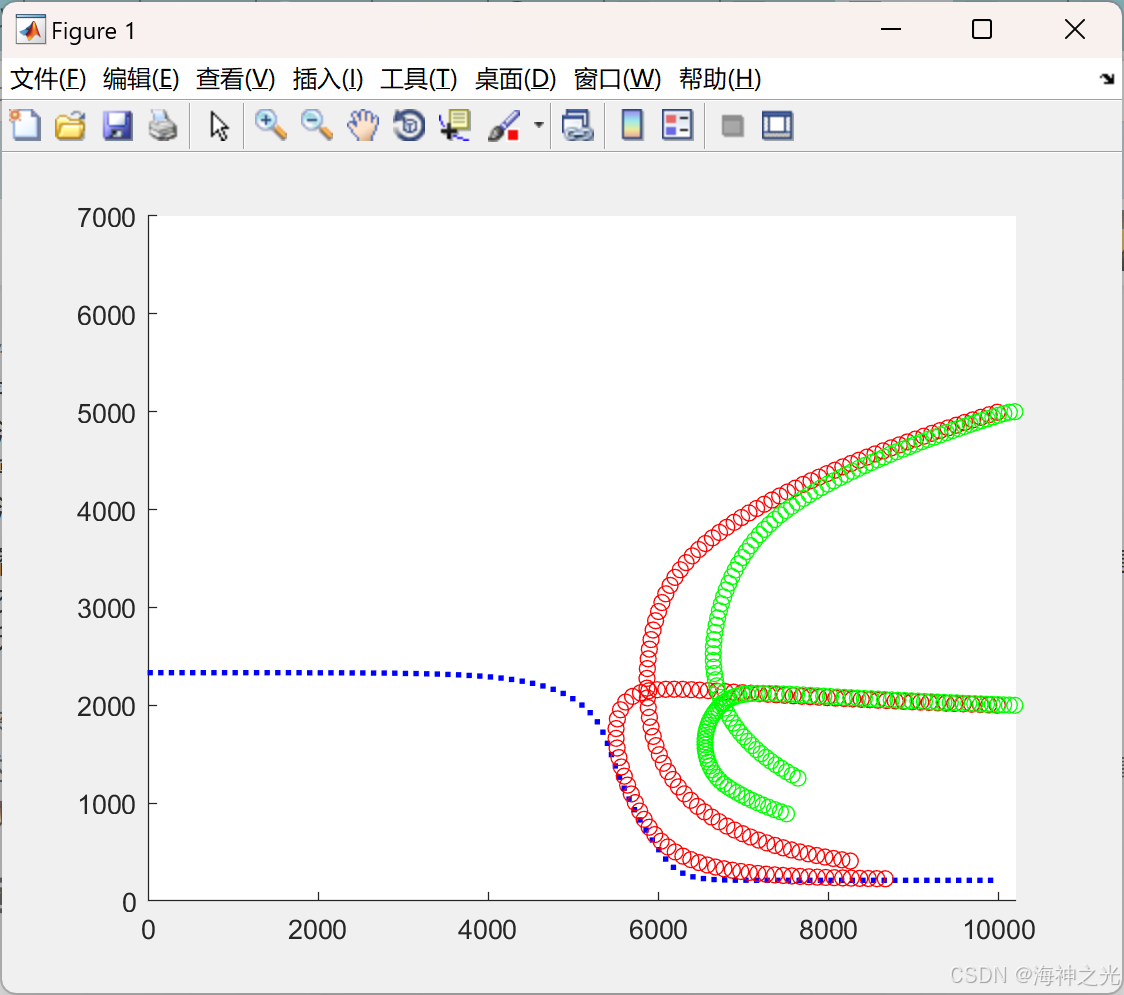Screen dimensions: 1124x995
Task: Click the y-axis label 1000
Action: pyautogui.click(x=106, y=804)
